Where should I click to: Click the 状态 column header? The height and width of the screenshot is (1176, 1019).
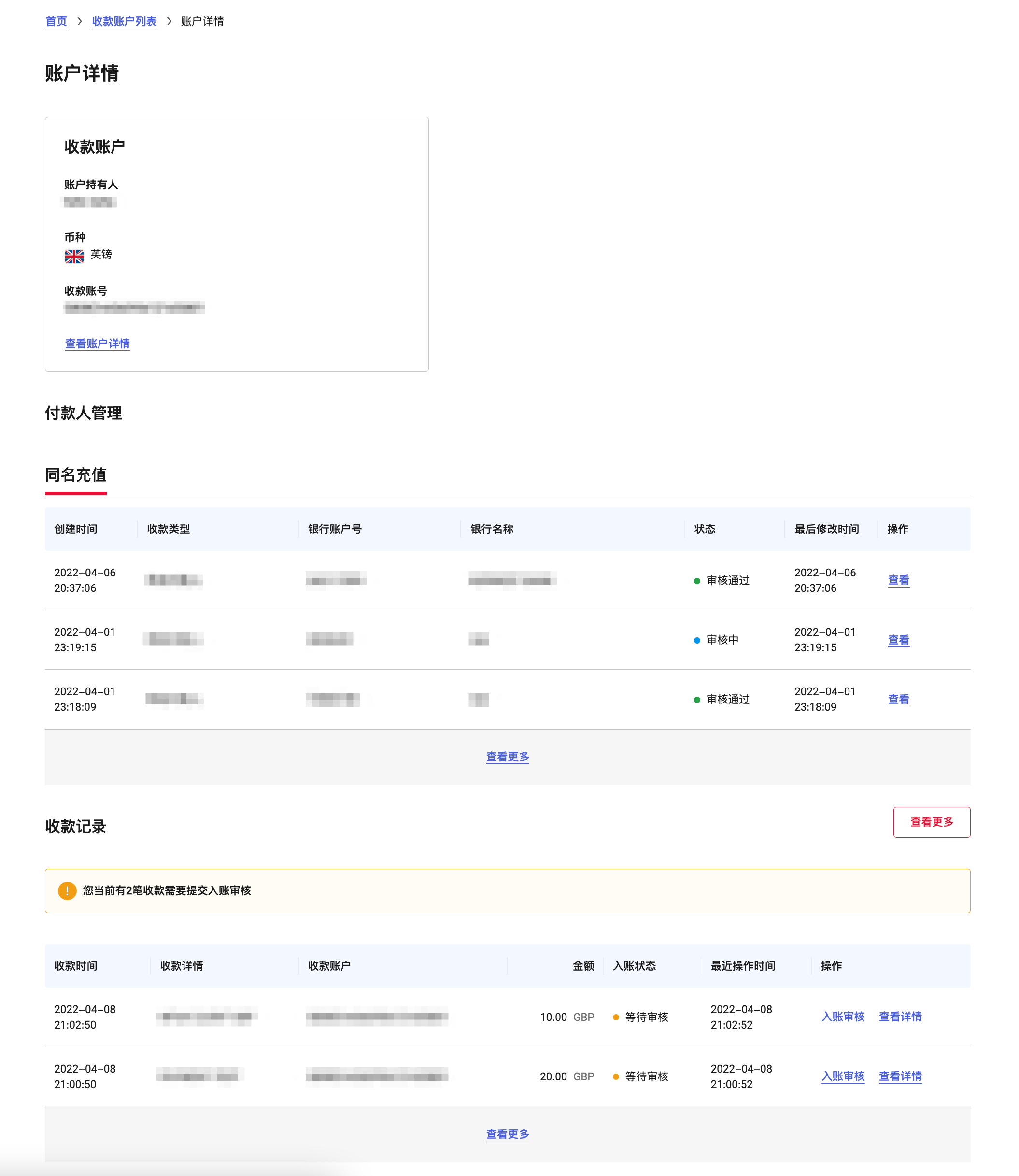pos(705,529)
